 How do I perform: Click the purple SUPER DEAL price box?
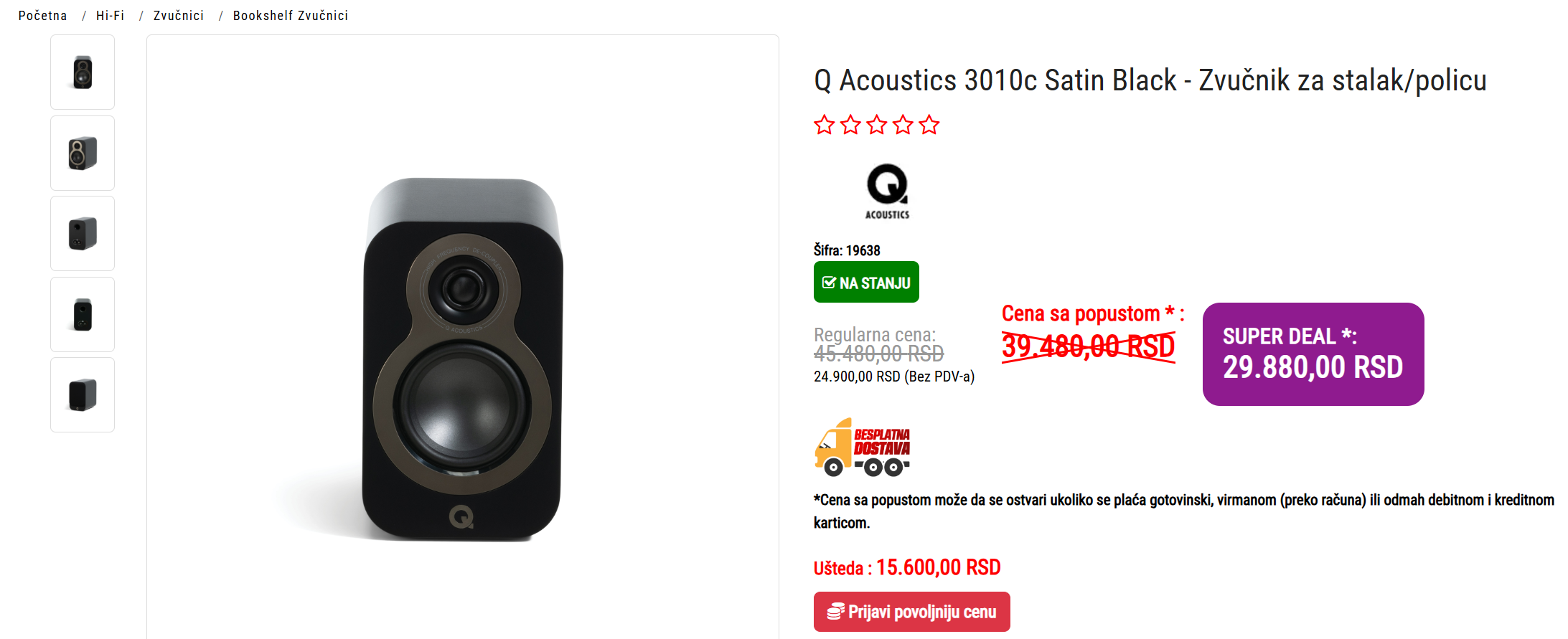(x=1313, y=354)
